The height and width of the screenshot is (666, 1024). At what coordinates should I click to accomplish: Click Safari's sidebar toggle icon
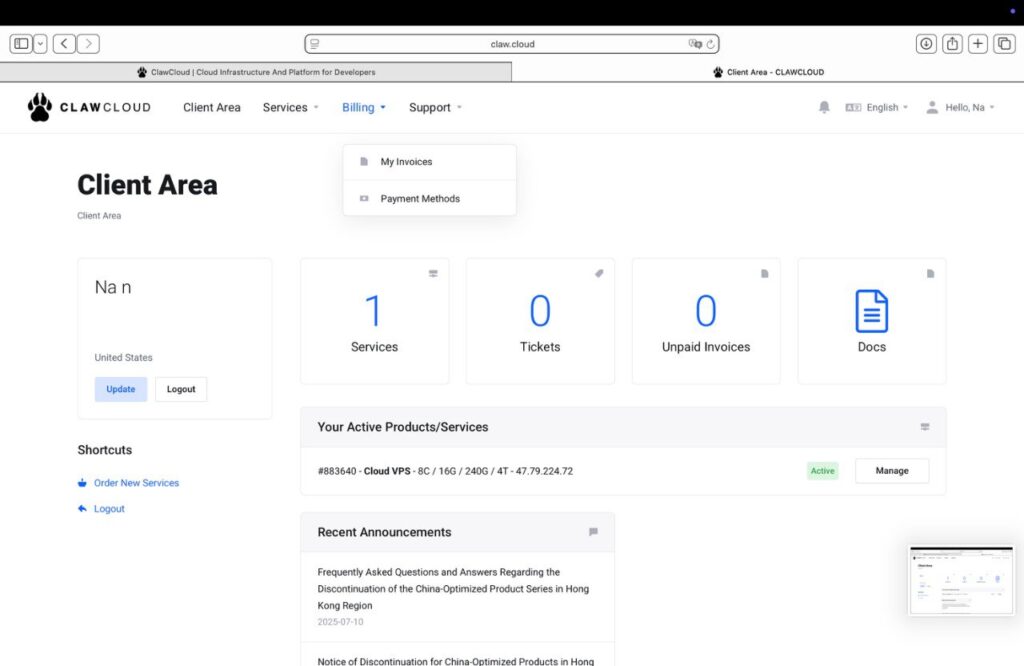coord(21,44)
